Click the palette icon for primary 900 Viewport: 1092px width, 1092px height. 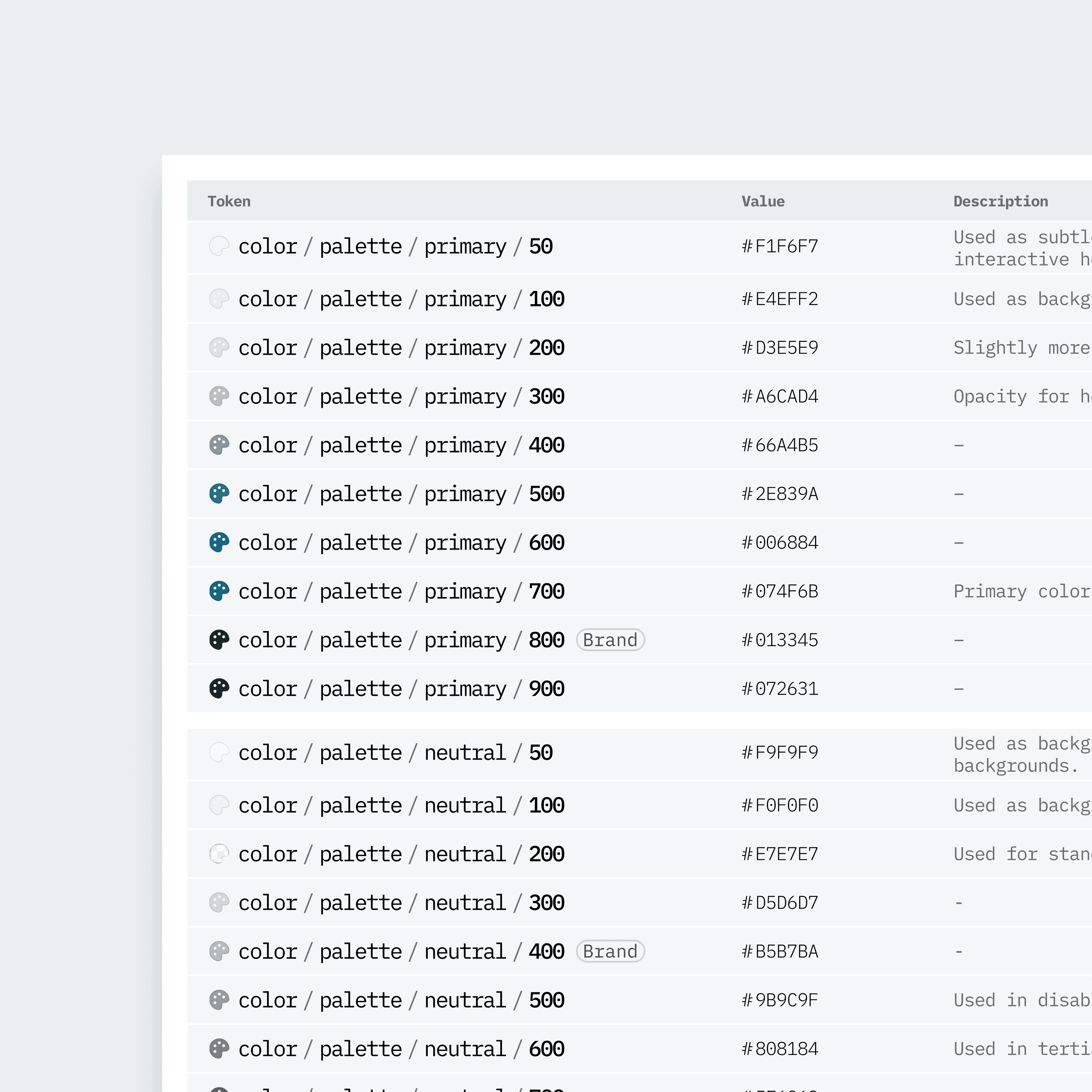point(219,688)
